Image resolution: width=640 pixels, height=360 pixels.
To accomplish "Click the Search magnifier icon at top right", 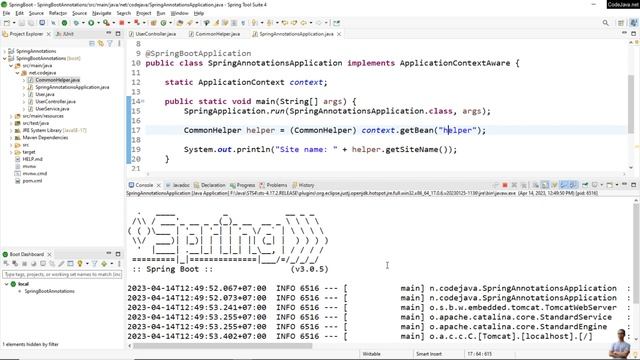I will click(606, 23).
